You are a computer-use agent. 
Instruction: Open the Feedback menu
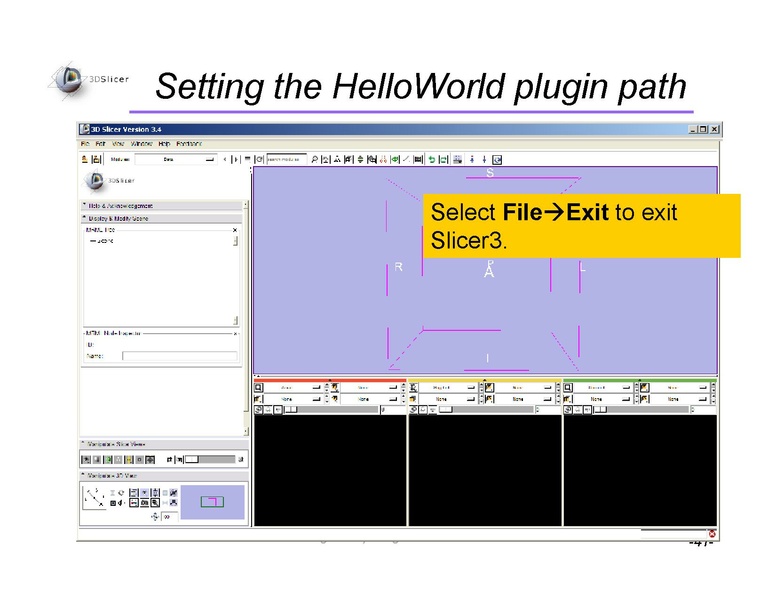[x=189, y=144]
